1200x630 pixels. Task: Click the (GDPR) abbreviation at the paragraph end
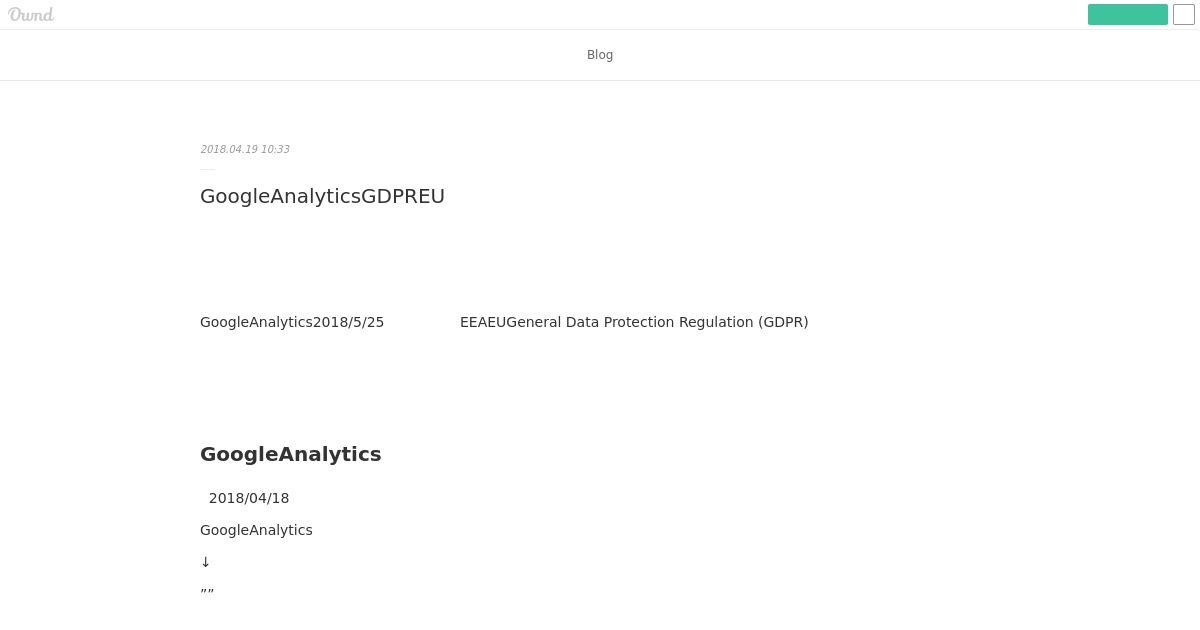[x=783, y=322]
